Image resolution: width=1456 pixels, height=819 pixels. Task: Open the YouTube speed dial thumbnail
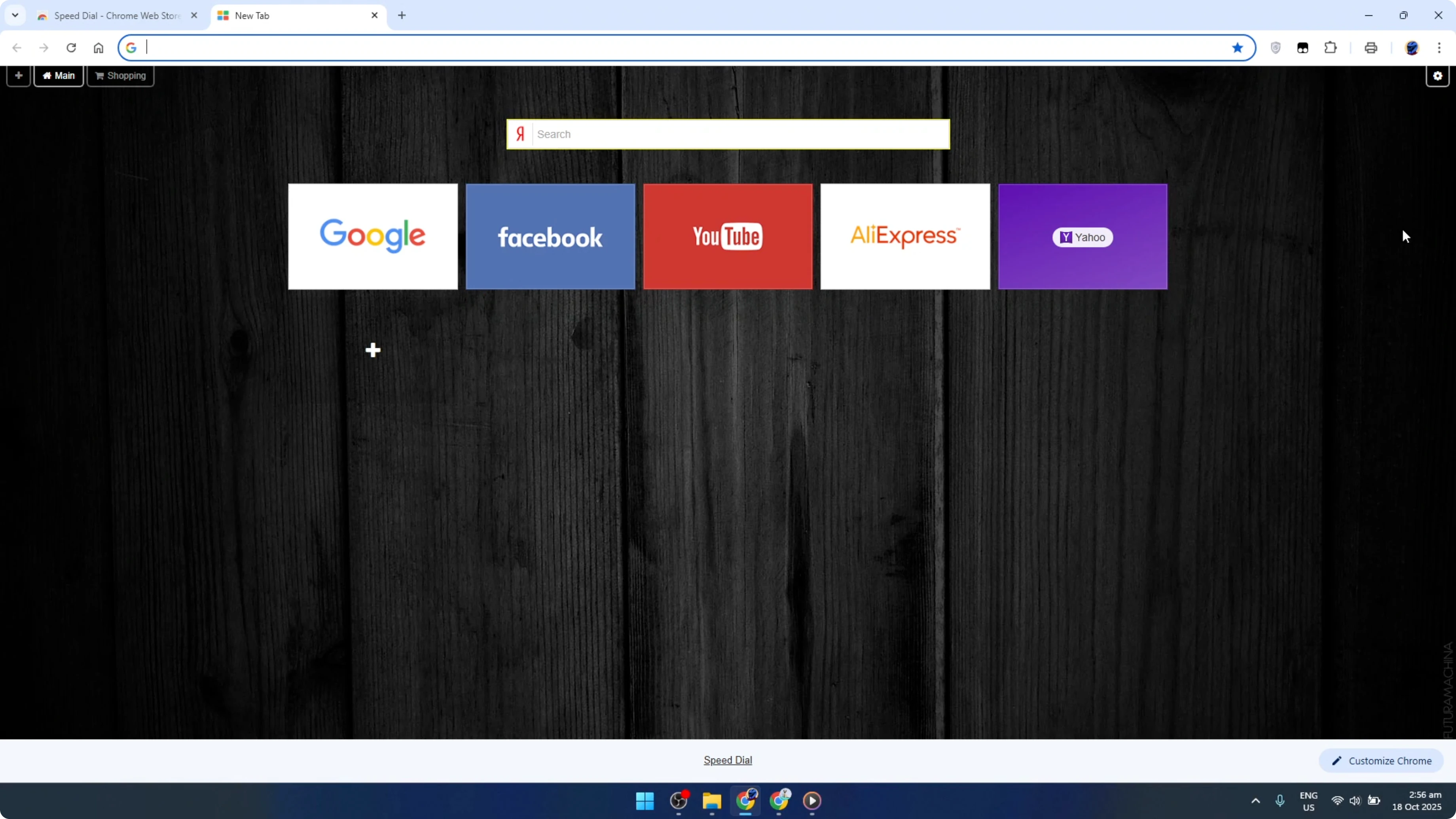tap(728, 236)
